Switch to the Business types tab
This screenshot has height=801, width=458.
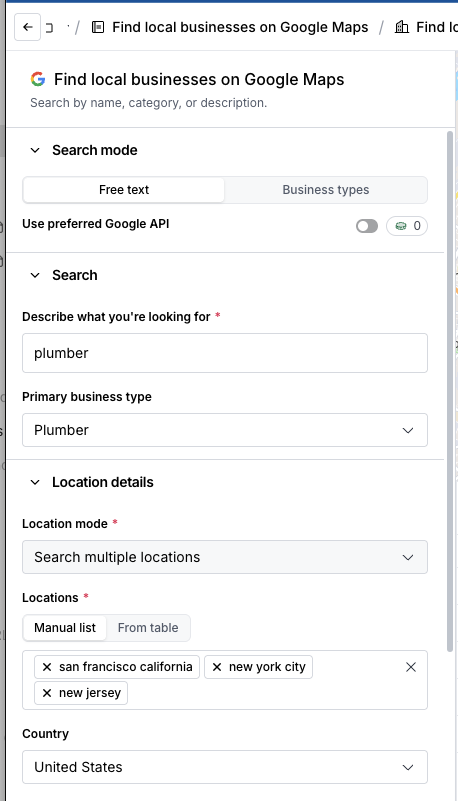pos(326,190)
